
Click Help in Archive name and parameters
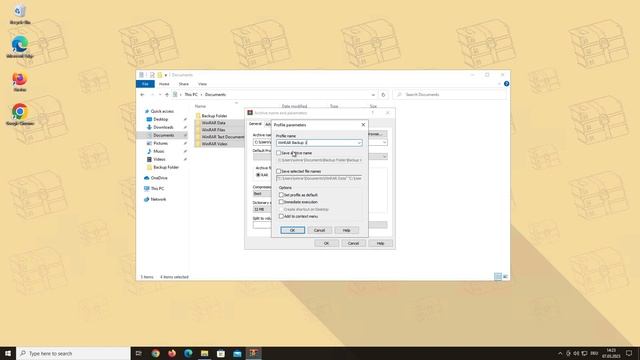(380, 243)
